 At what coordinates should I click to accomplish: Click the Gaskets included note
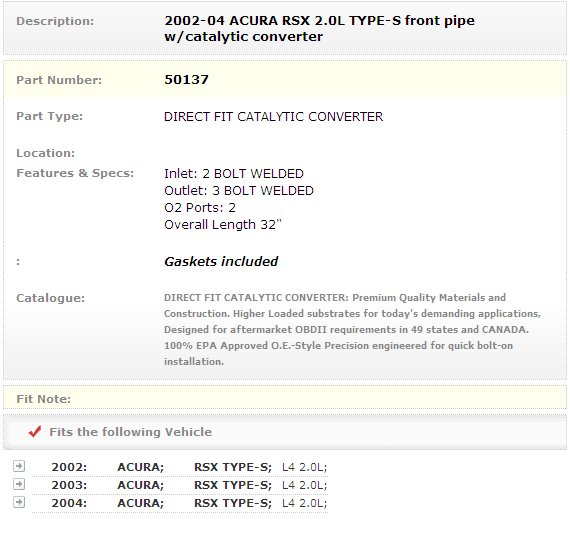tap(221, 261)
